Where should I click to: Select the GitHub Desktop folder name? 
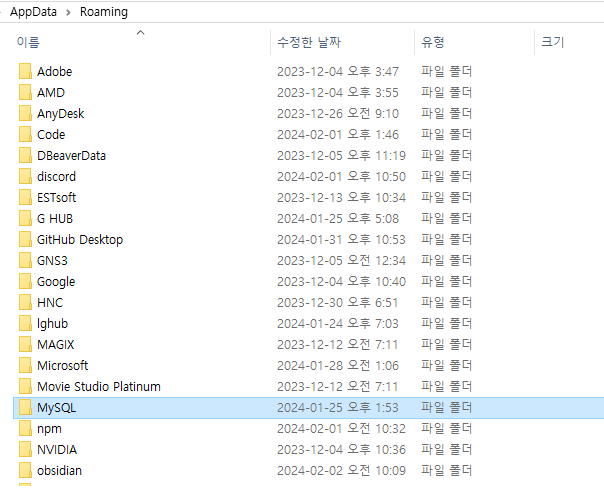click(x=80, y=240)
